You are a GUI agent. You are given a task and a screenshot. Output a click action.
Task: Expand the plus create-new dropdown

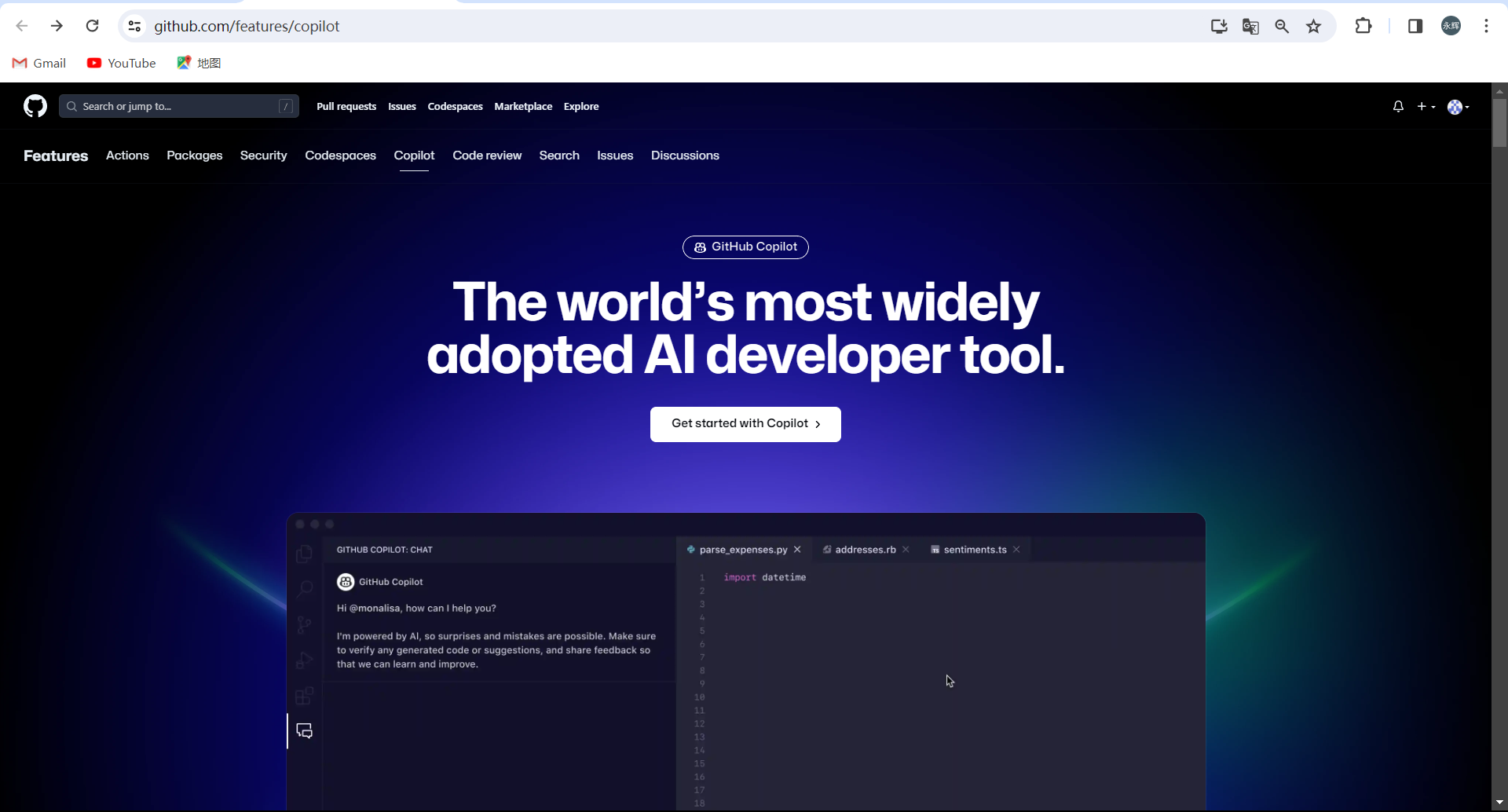coord(1426,106)
